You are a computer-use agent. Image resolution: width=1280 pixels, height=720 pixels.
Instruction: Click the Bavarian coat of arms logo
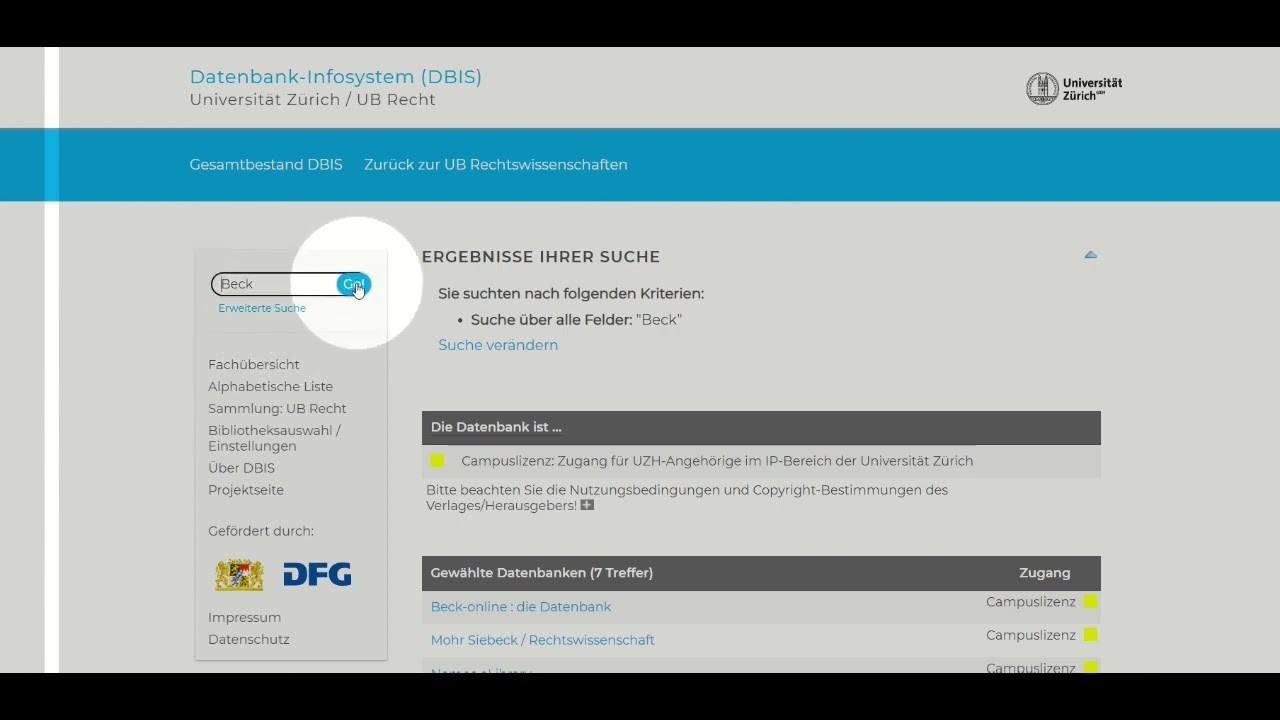coord(239,575)
